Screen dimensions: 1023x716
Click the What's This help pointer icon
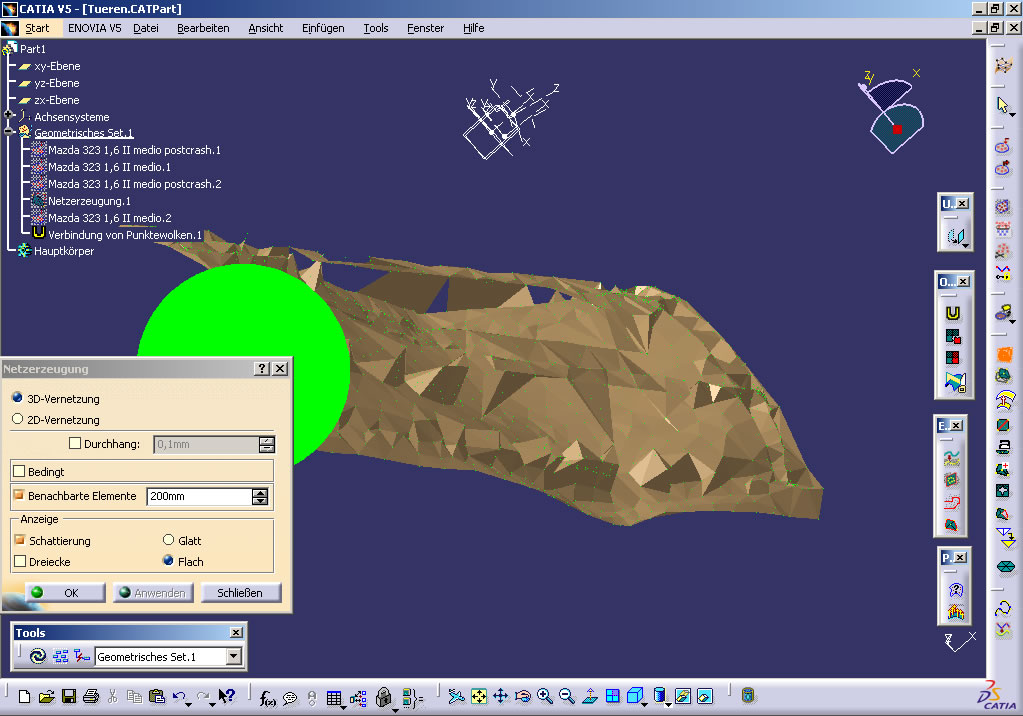(226, 696)
